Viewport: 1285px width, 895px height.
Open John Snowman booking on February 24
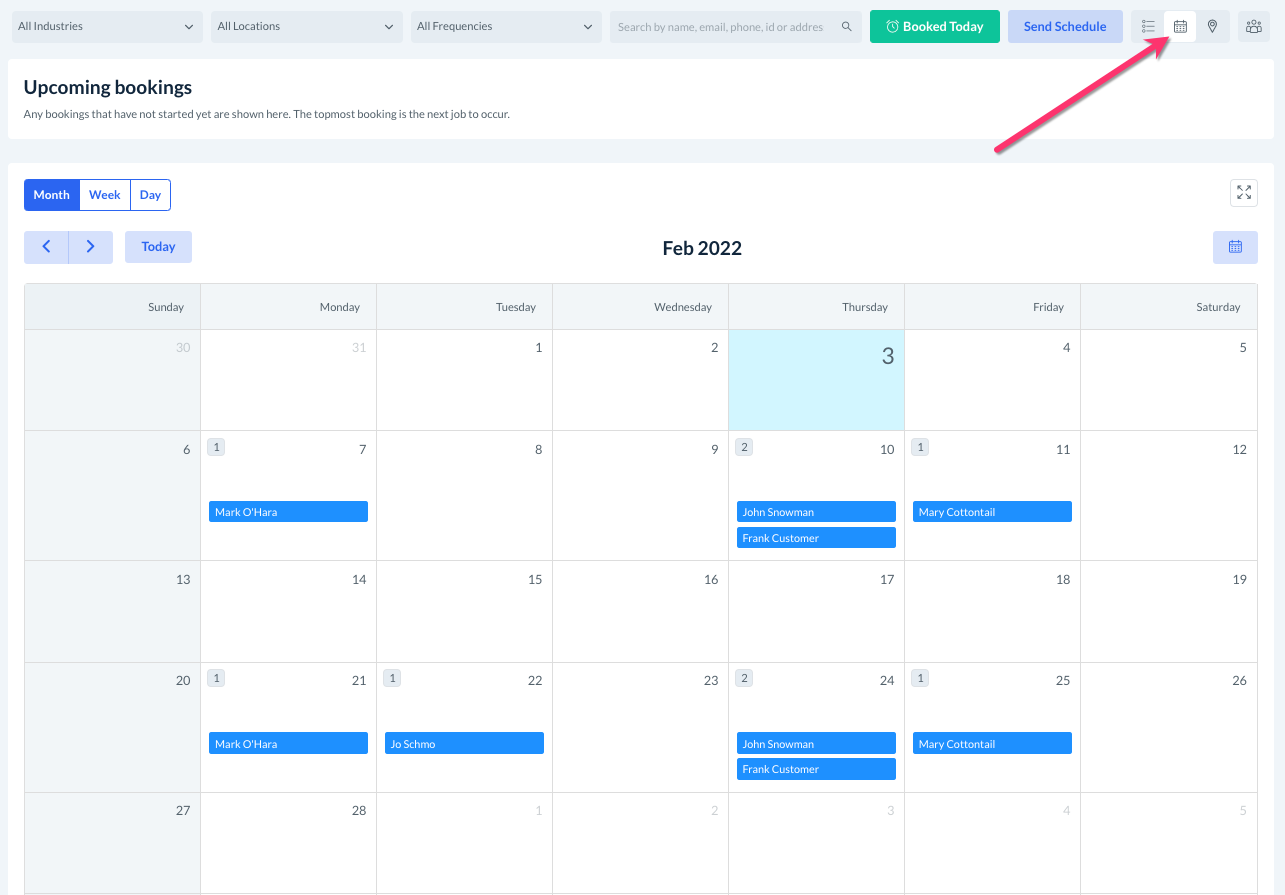click(x=817, y=744)
